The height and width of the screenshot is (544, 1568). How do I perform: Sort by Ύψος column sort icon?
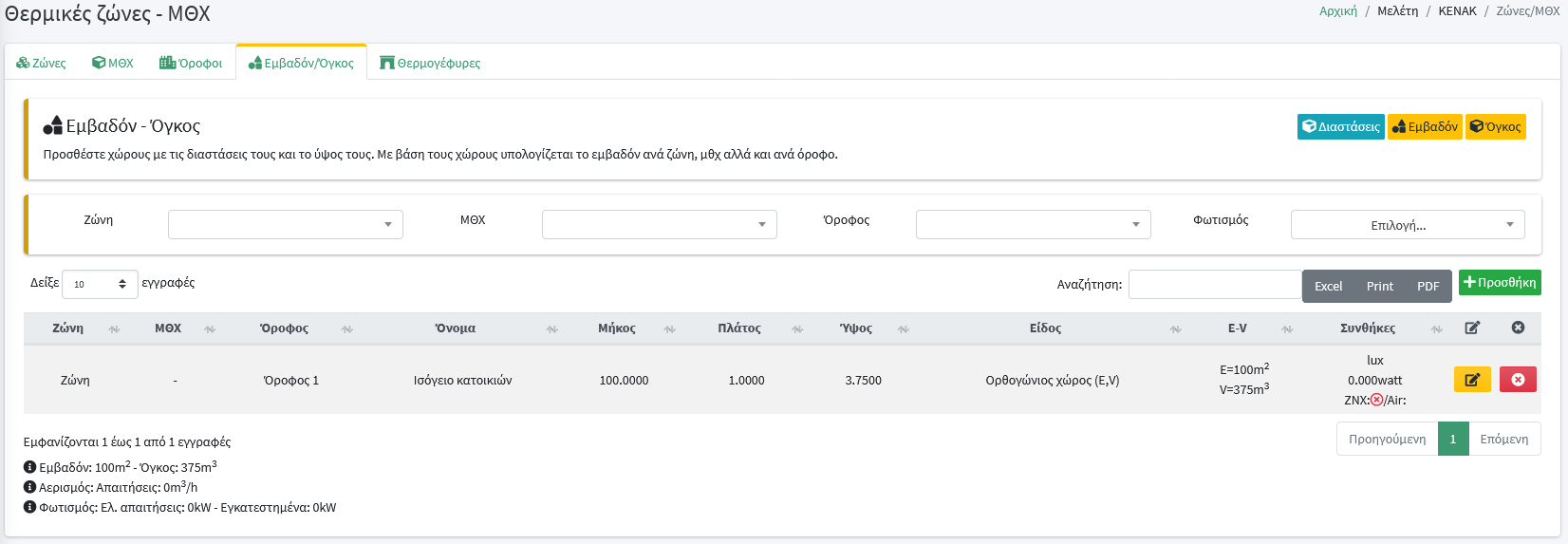(x=903, y=329)
